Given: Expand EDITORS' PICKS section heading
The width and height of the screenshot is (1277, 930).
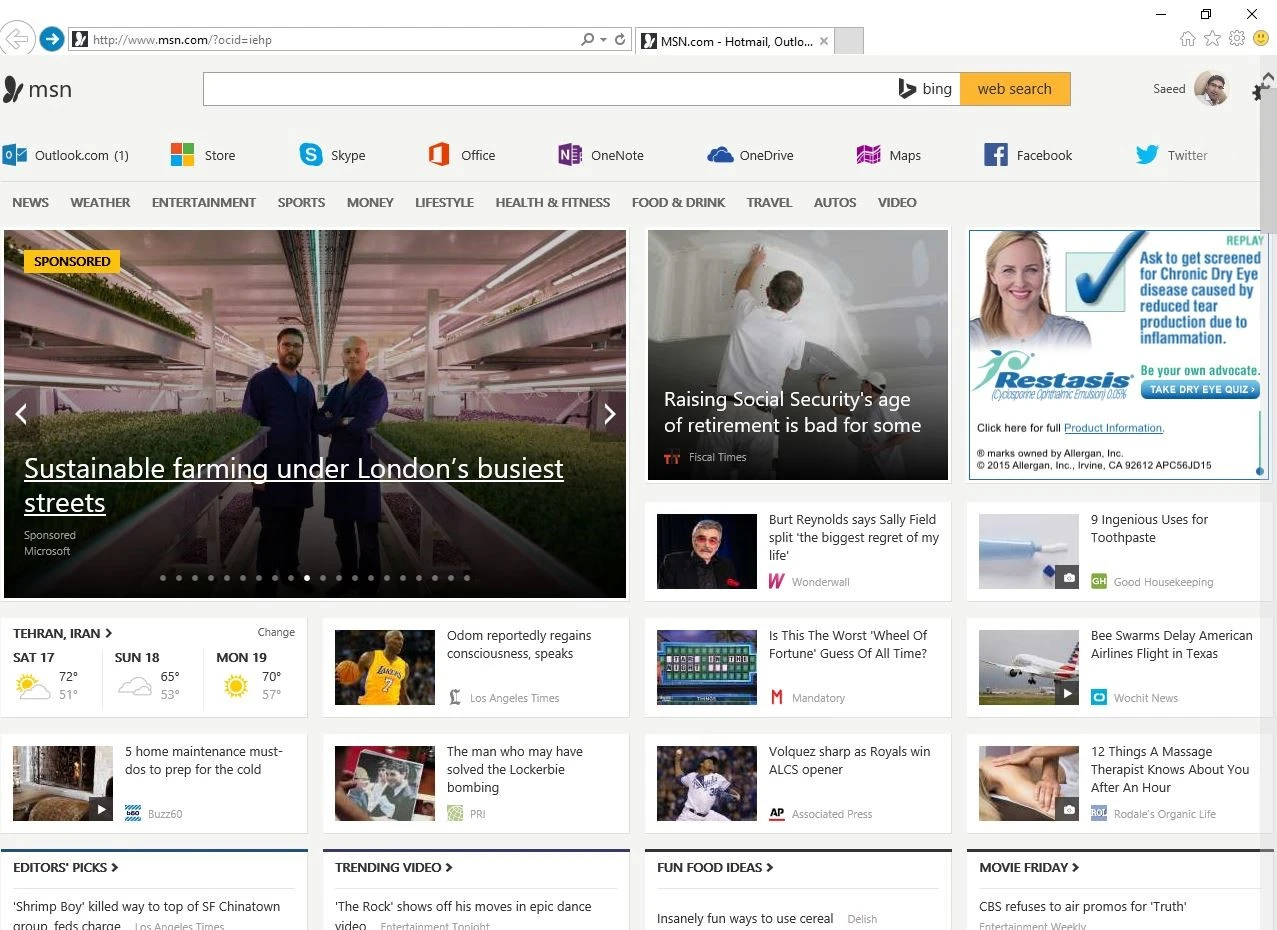Looking at the screenshot, I should point(66,867).
